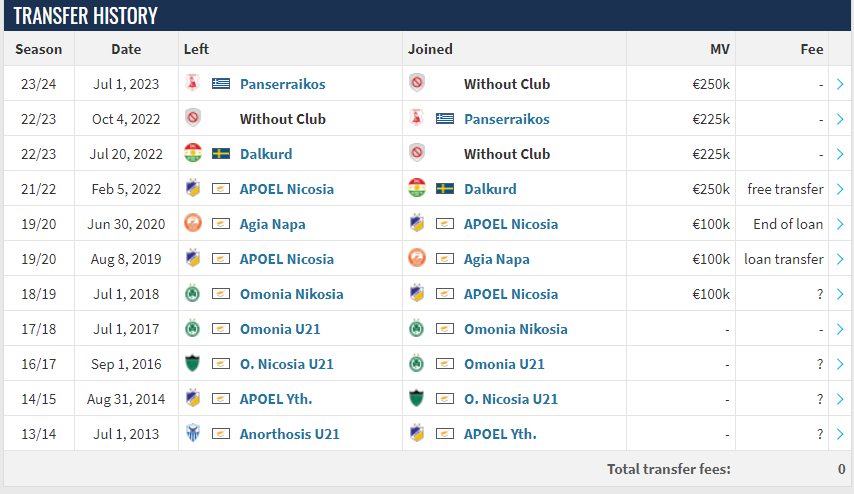This screenshot has width=854, height=494.
Task: Click the Anorthosis U21 club link
Action: [x=289, y=434]
